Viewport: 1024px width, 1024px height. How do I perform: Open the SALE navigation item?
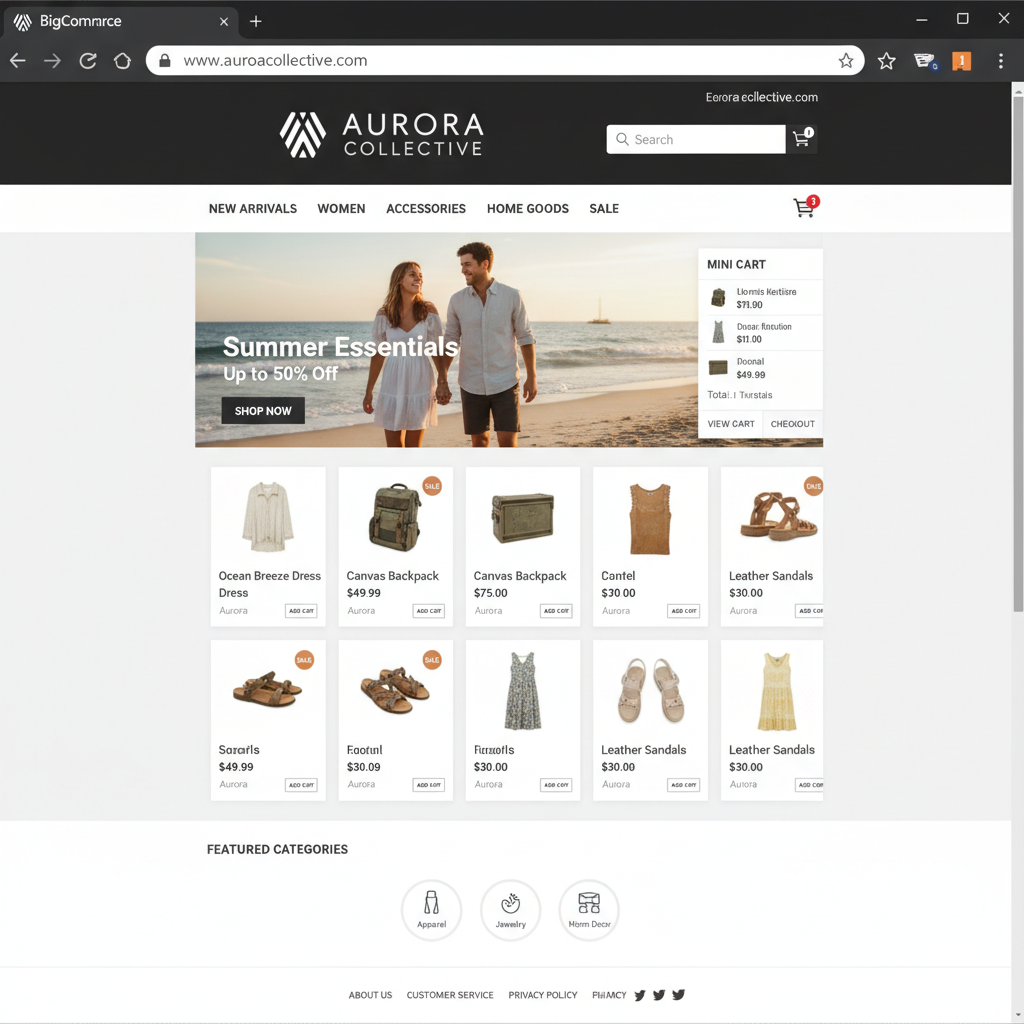point(604,209)
